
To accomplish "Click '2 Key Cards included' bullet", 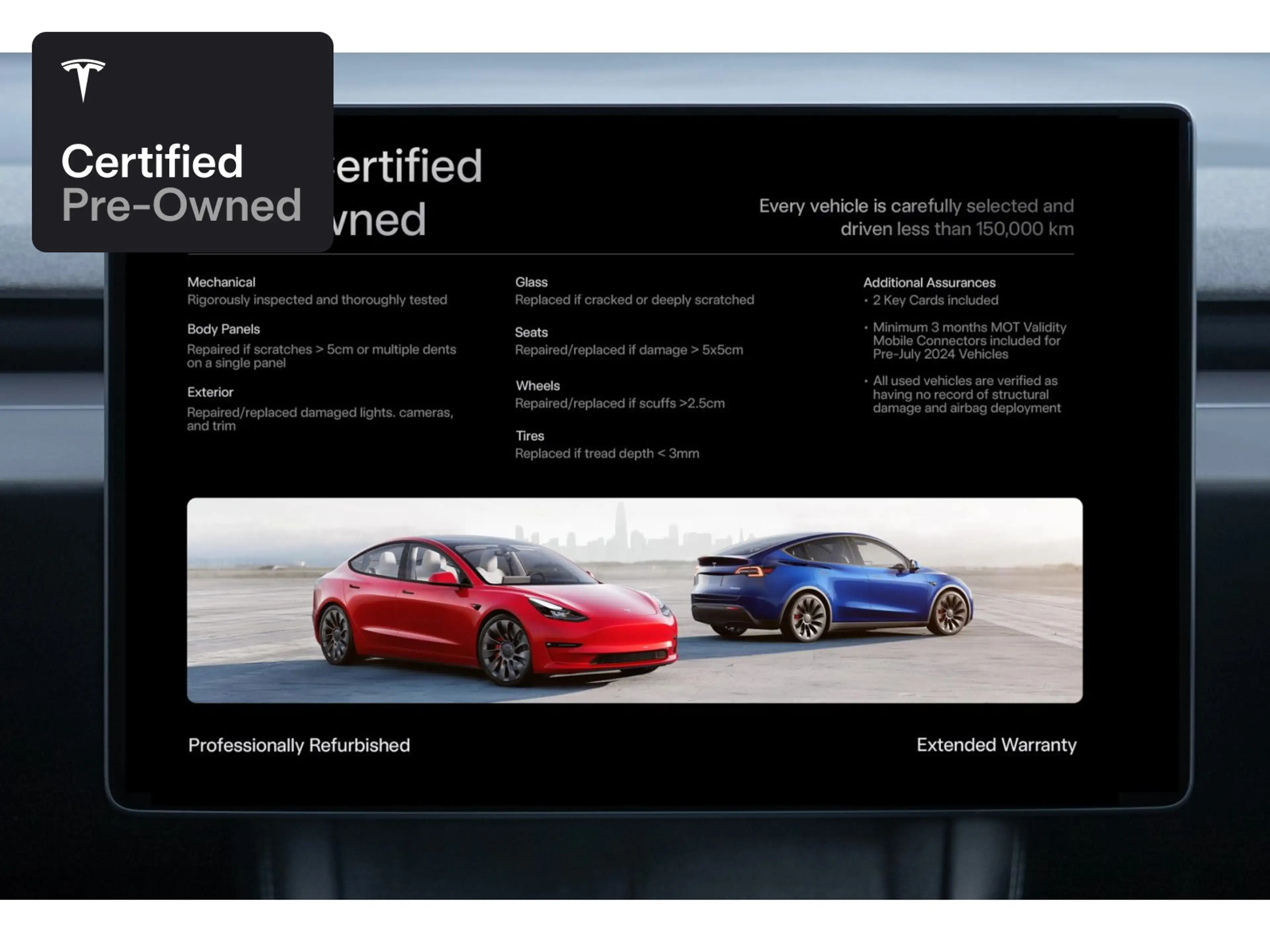I will [931, 300].
